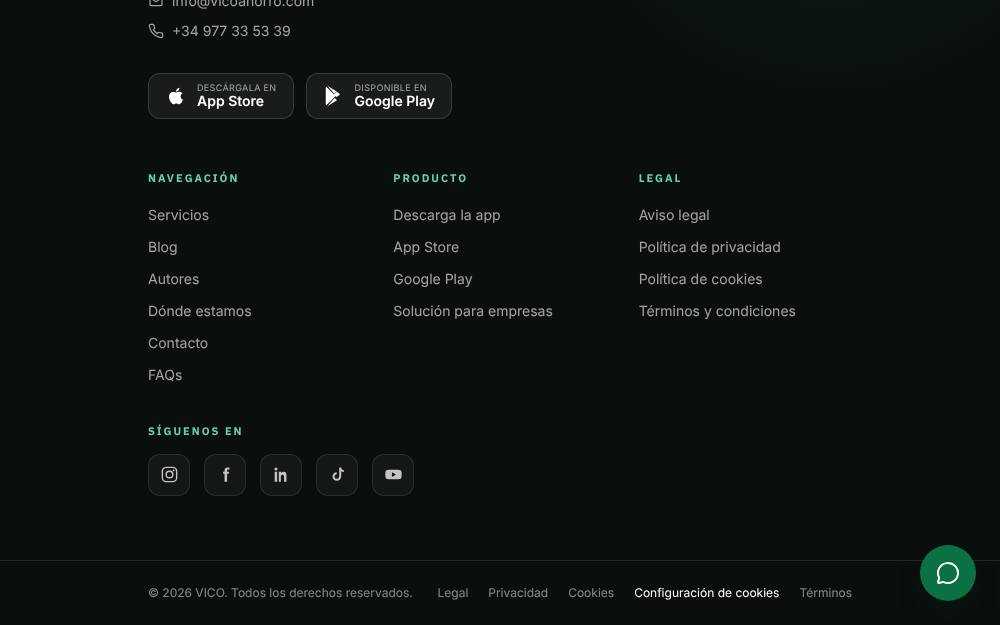
Task: Go to Servicios in Navegación
Action: (179, 215)
